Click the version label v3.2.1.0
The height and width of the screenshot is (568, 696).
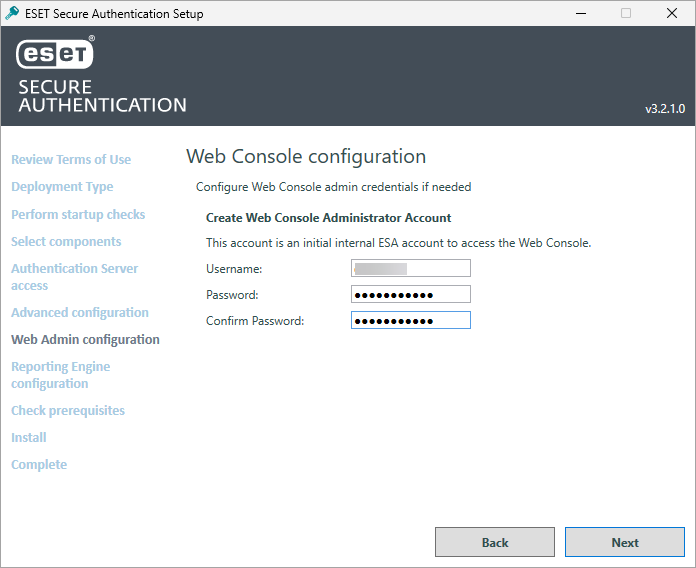coord(665,109)
